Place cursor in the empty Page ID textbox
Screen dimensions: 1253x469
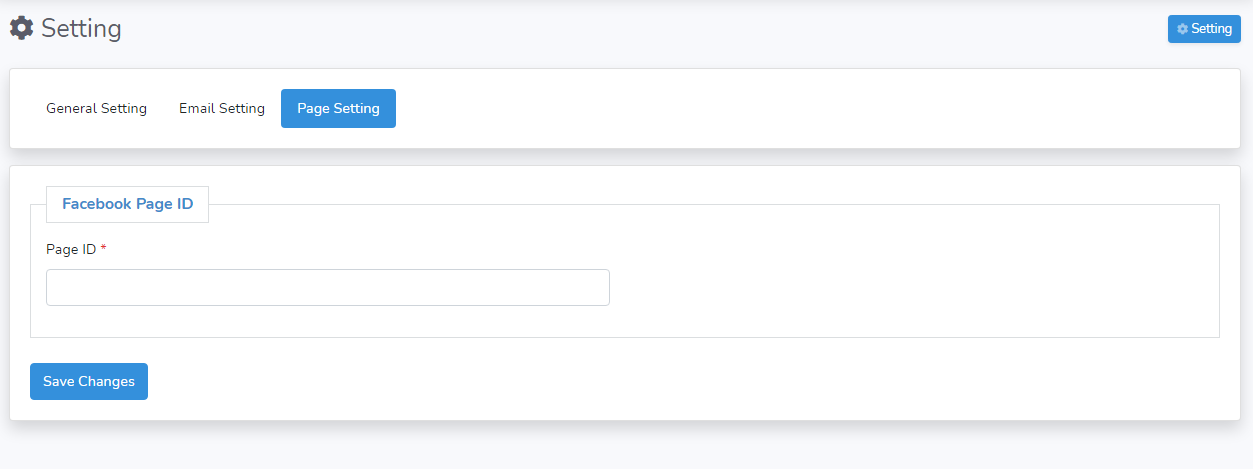click(x=328, y=287)
